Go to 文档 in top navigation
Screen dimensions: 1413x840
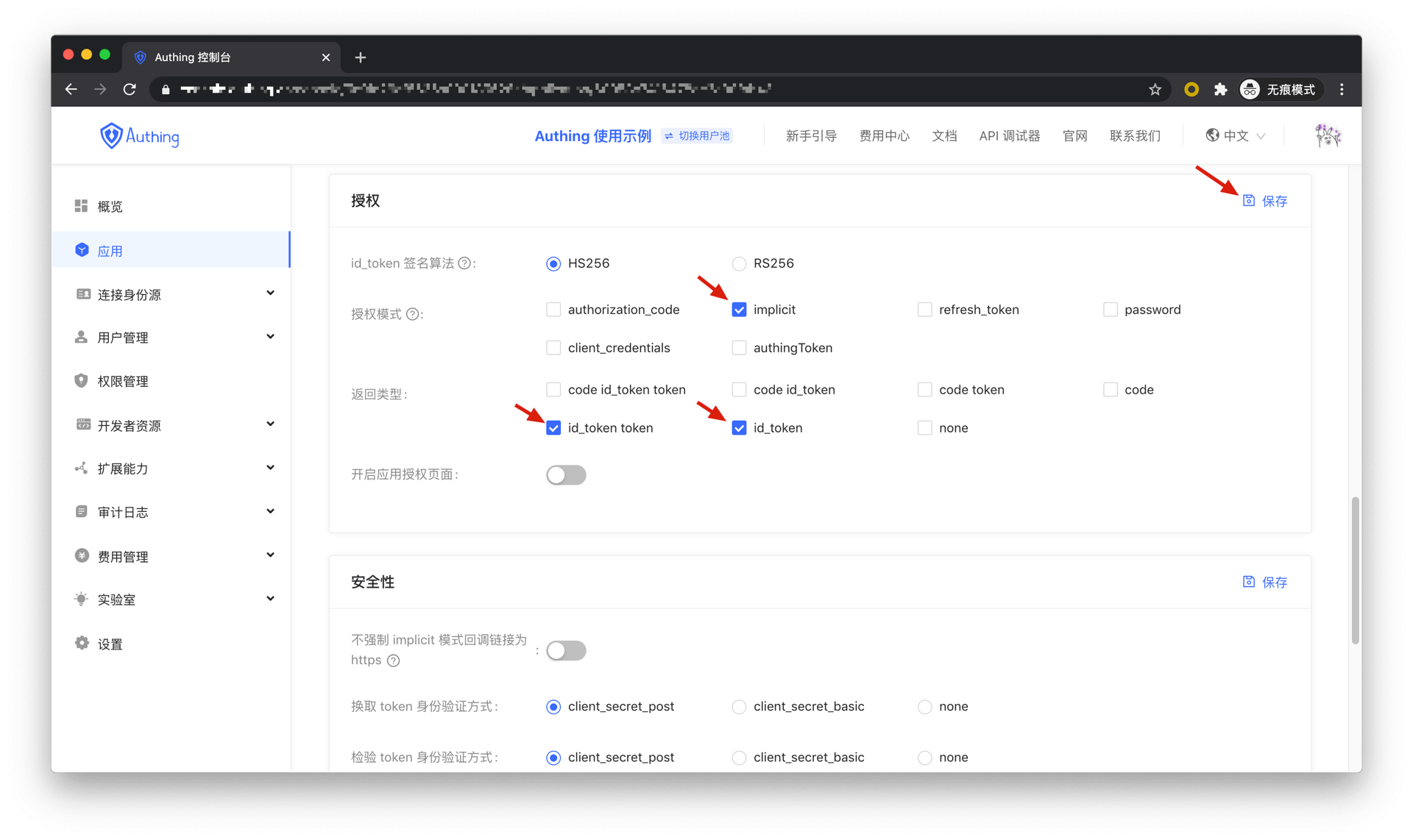click(944, 135)
